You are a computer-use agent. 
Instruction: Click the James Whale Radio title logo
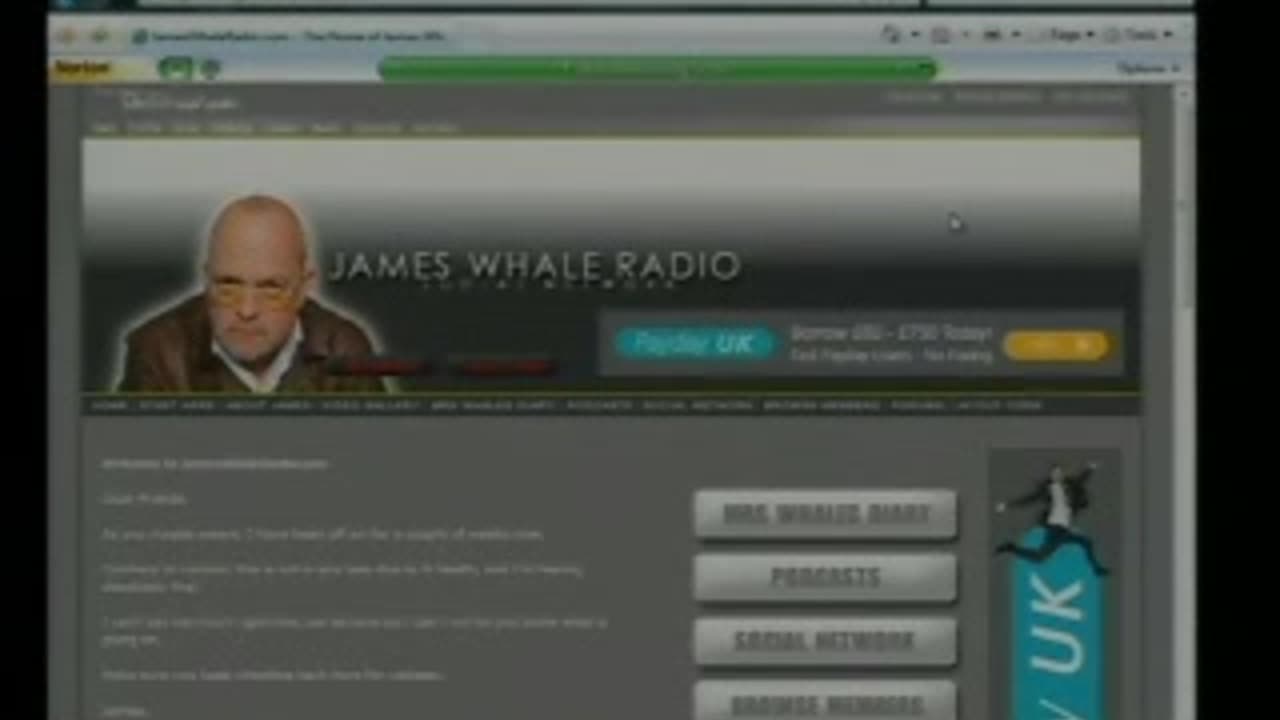click(x=534, y=268)
